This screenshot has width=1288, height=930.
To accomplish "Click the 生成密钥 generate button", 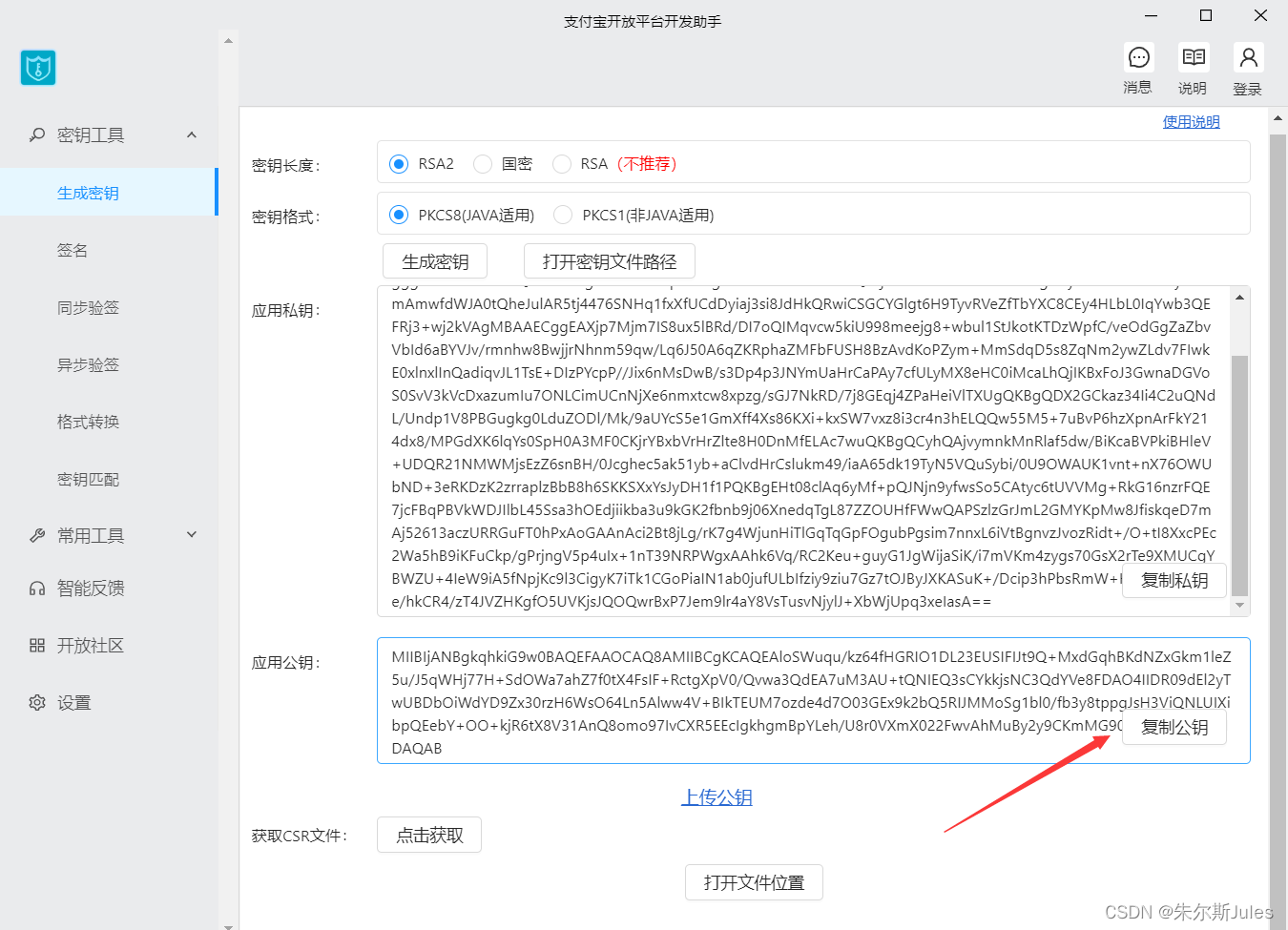I will [435, 261].
